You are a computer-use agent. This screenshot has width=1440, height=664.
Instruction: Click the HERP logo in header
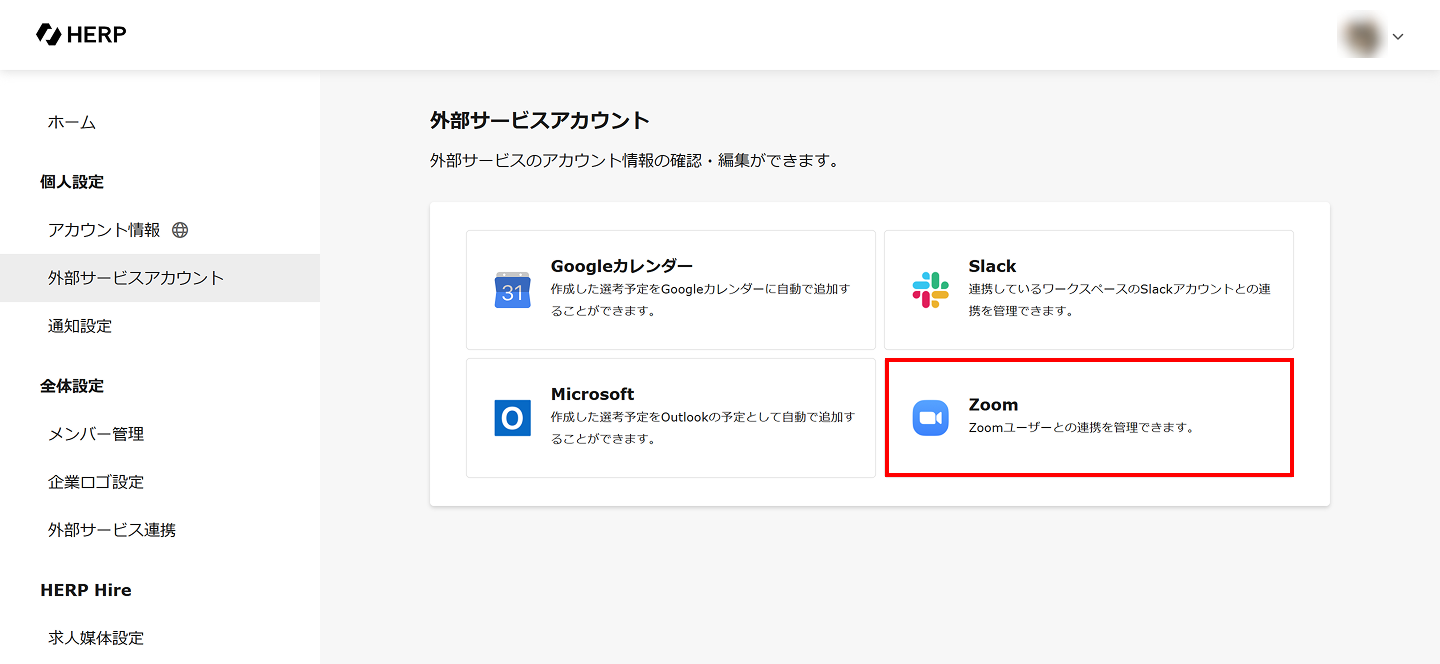click(81, 35)
